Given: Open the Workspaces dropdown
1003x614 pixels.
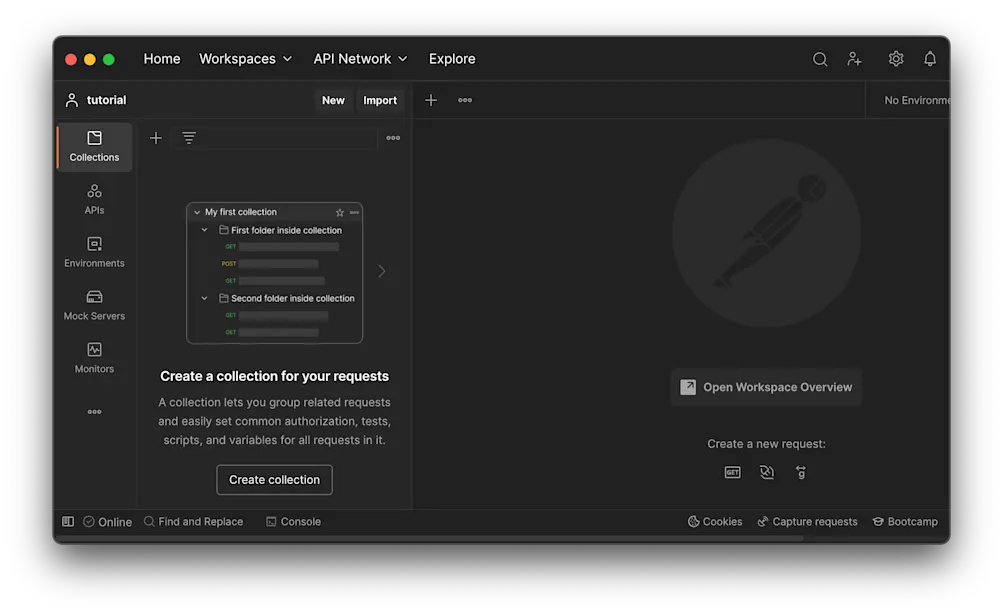Looking at the screenshot, I should pos(245,59).
